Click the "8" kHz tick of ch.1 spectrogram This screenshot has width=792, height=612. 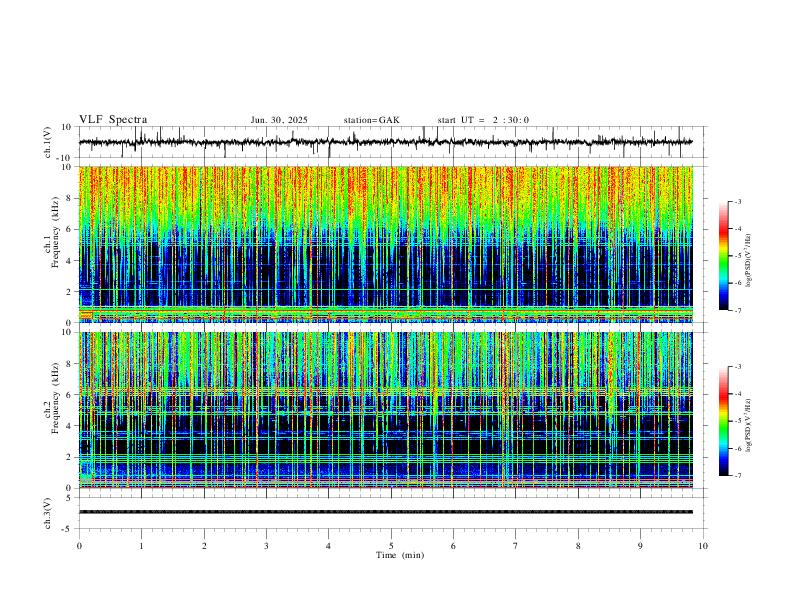69,198
